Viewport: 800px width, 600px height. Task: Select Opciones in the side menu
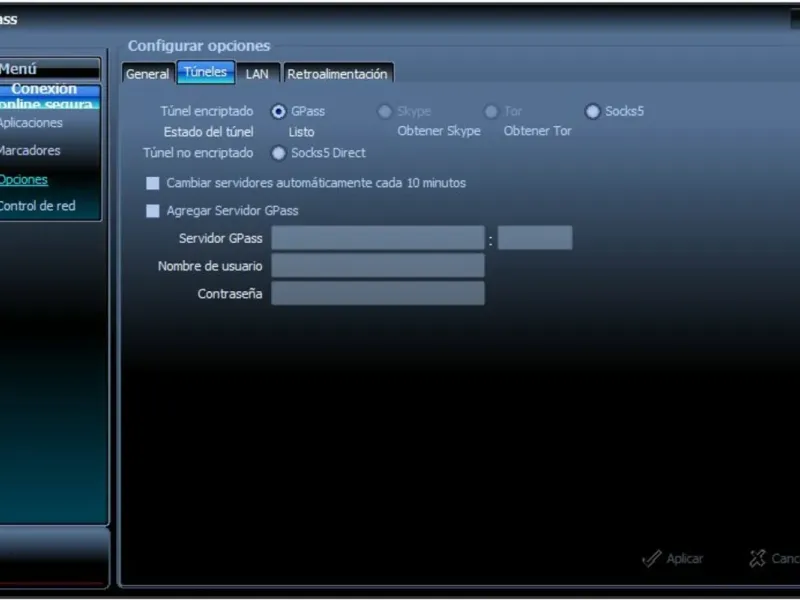click(x=23, y=180)
